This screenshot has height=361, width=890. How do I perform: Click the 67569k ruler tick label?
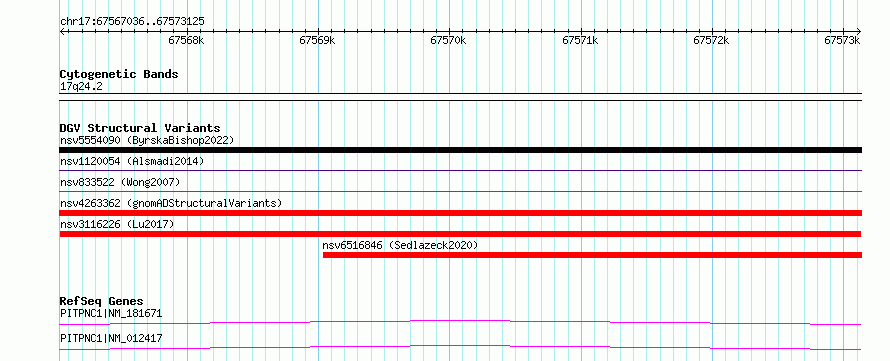317,40
